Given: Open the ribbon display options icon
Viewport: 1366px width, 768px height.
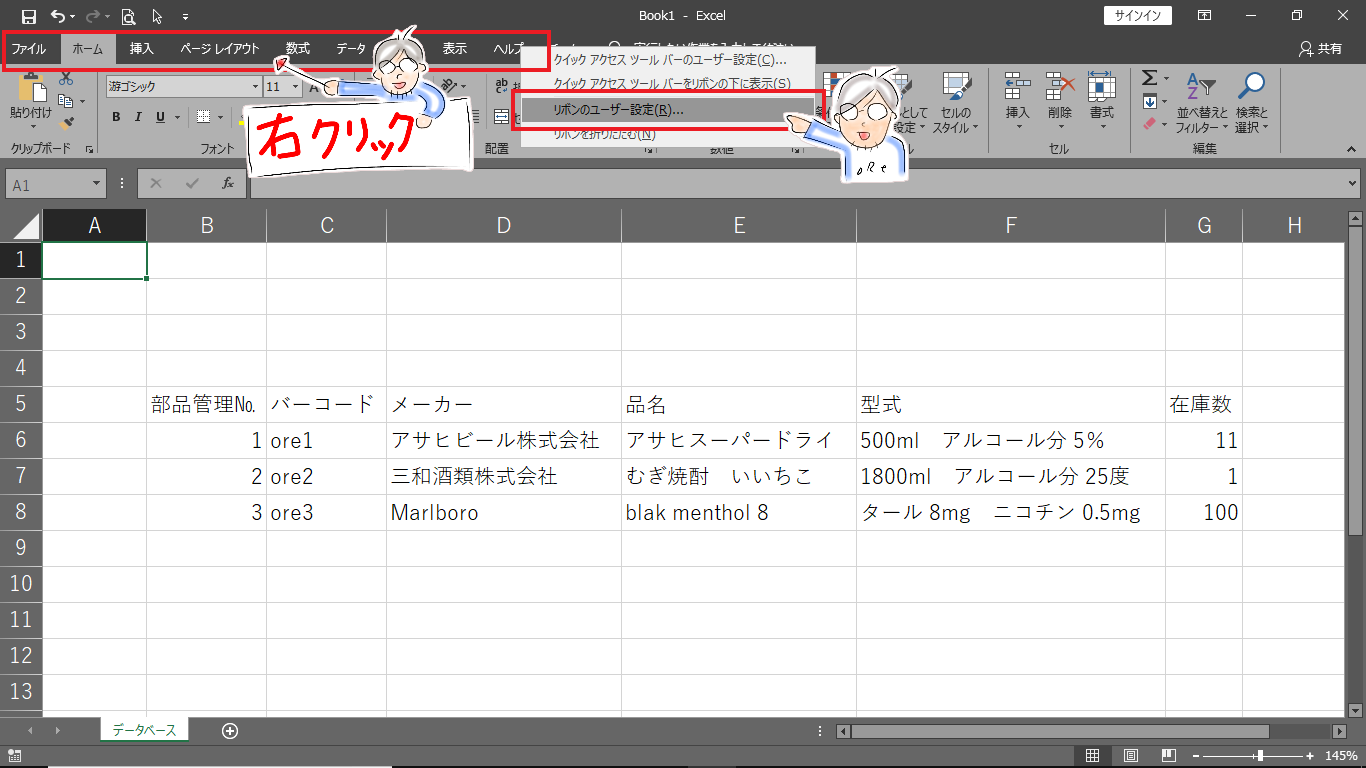Looking at the screenshot, I should 1205,16.
